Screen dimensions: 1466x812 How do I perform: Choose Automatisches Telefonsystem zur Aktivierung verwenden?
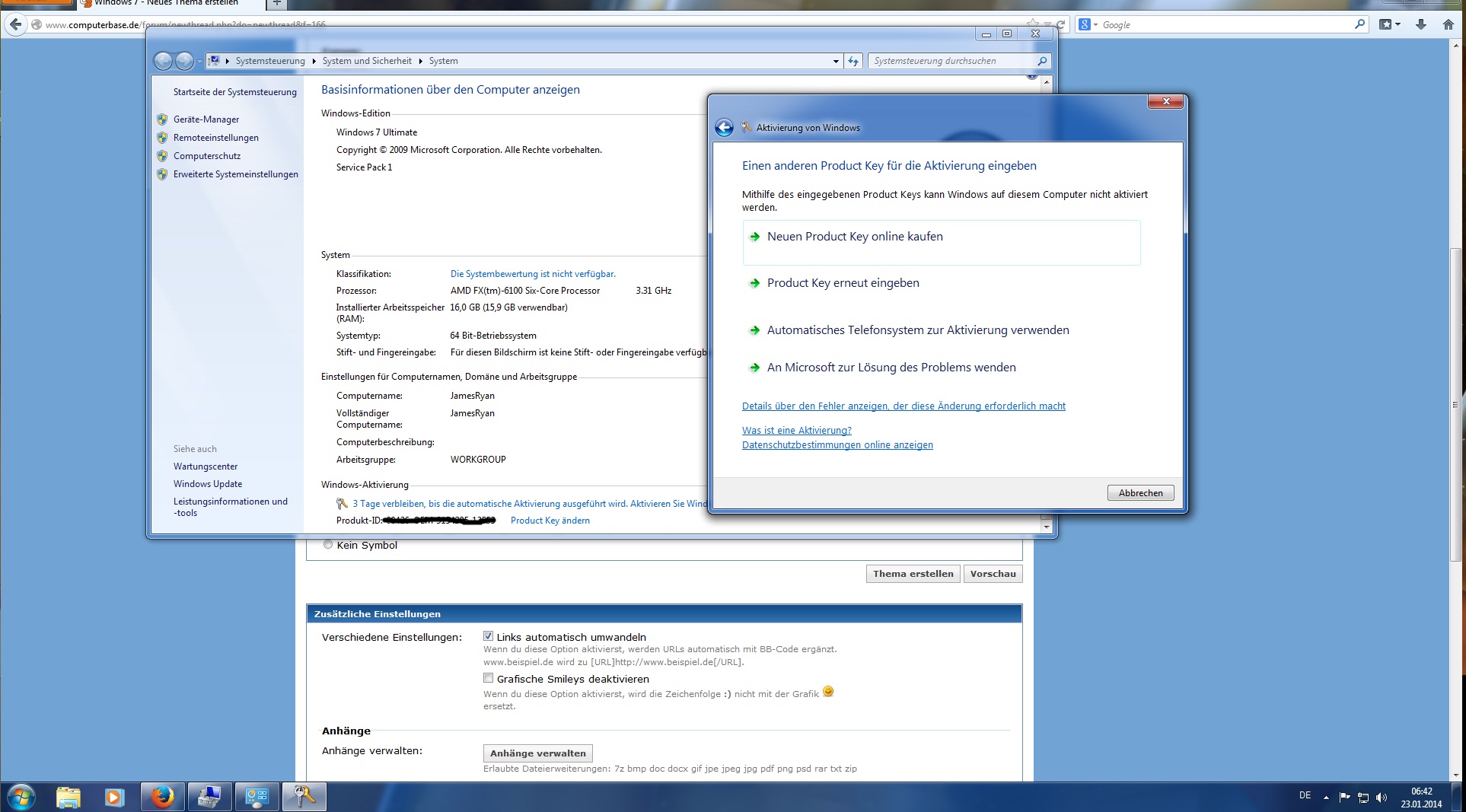pyautogui.click(x=918, y=330)
